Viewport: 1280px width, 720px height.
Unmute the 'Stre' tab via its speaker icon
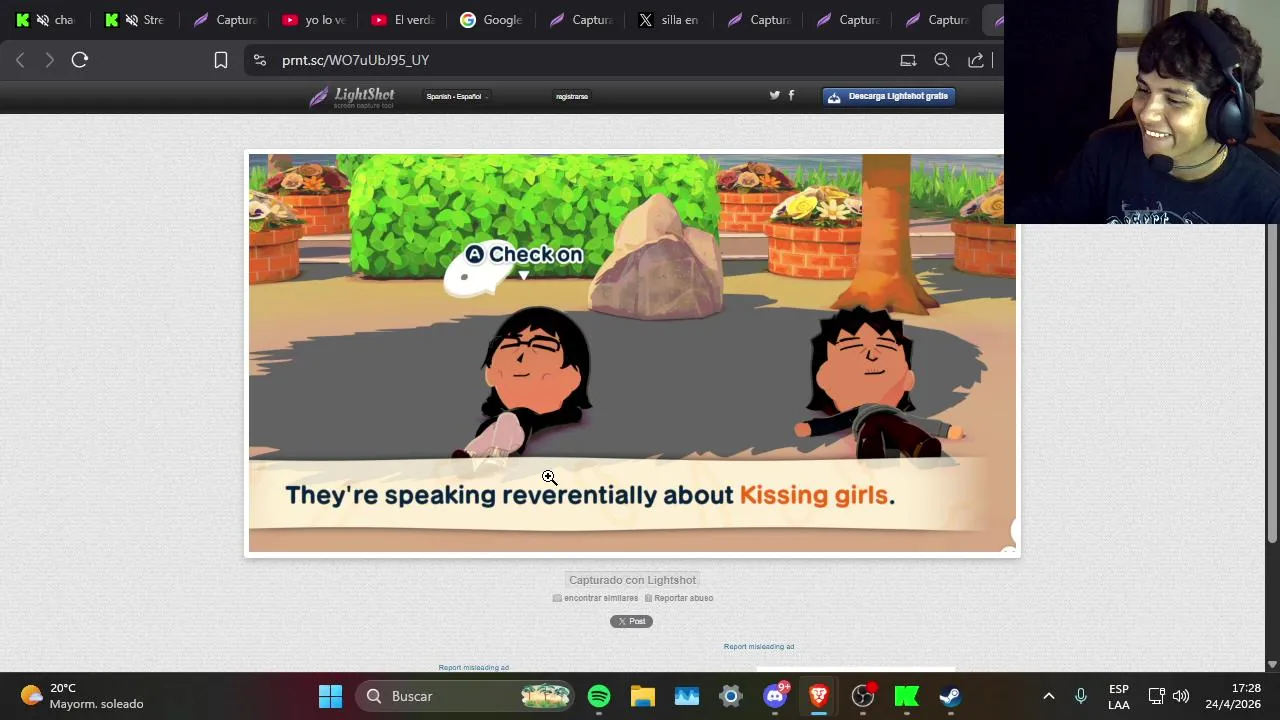(131, 20)
